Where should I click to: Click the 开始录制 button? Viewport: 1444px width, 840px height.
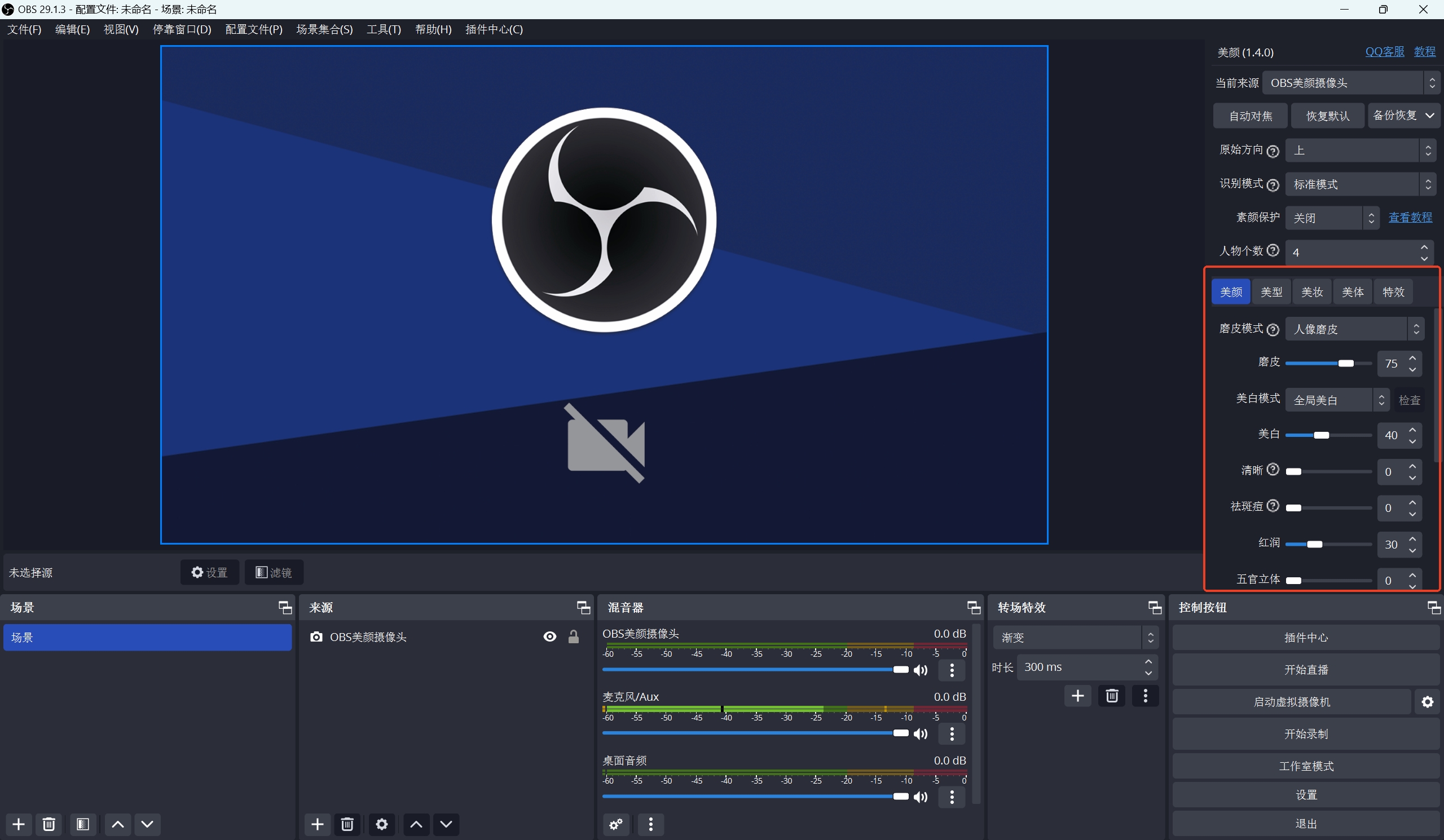tap(1305, 734)
